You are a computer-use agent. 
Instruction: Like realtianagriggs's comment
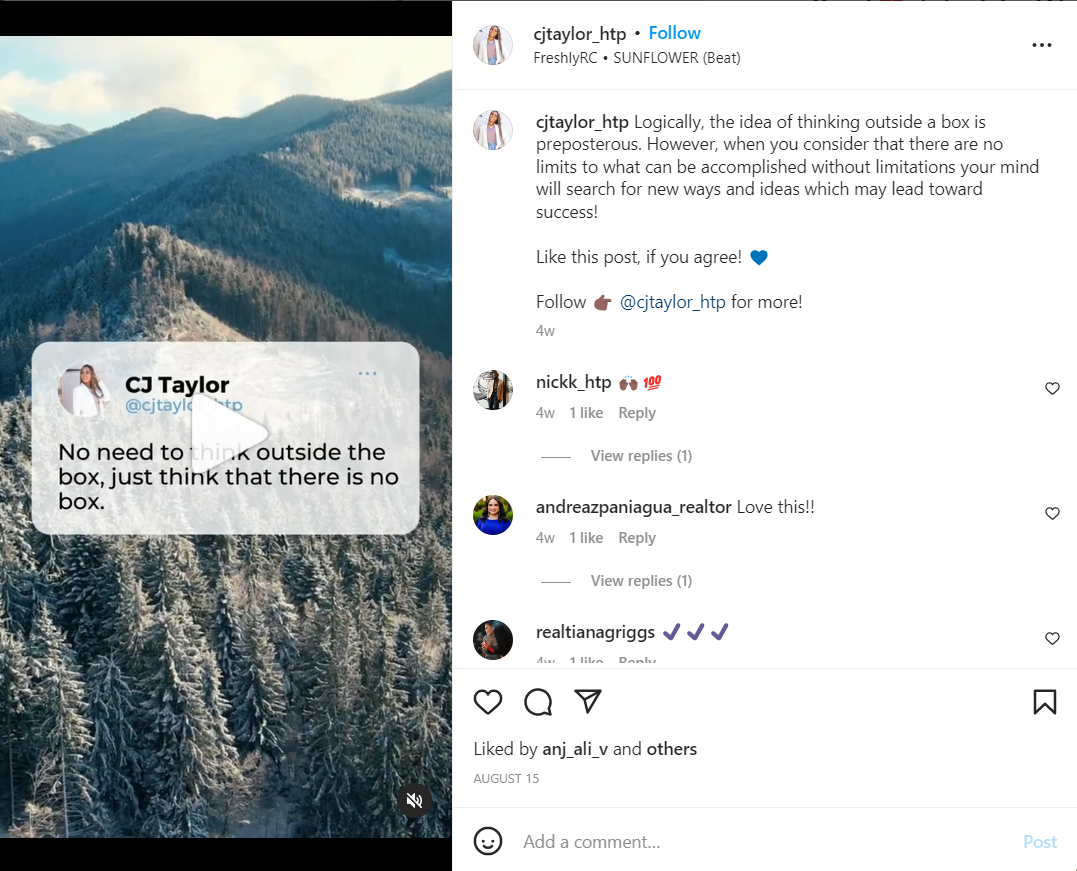coord(1052,639)
